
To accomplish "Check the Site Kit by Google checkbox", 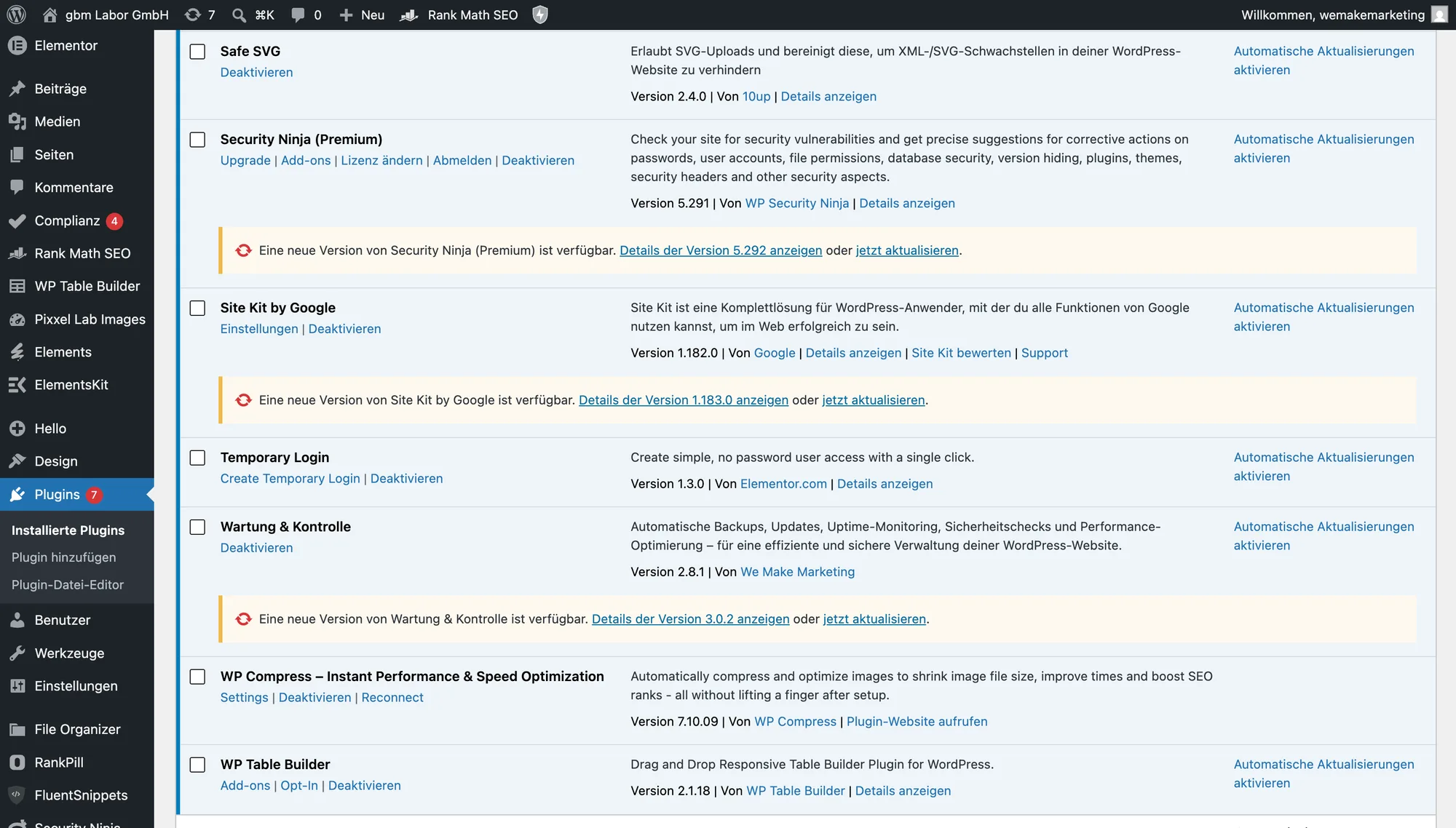I will pyautogui.click(x=197, y=308).
